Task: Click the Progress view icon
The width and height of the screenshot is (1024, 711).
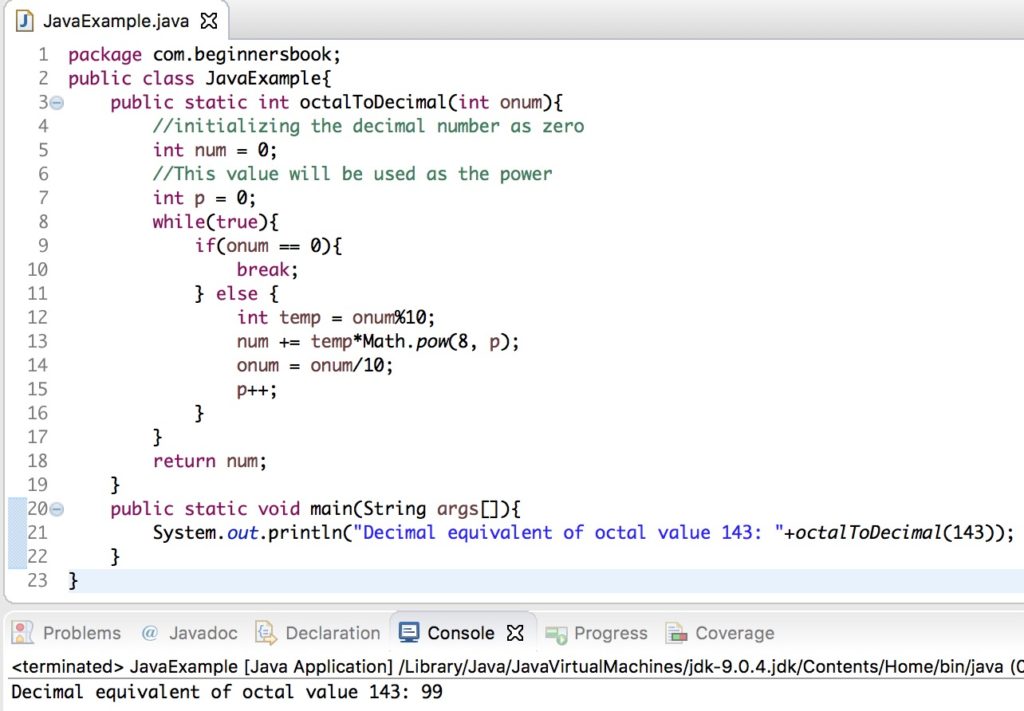Action: pos(556,633)
